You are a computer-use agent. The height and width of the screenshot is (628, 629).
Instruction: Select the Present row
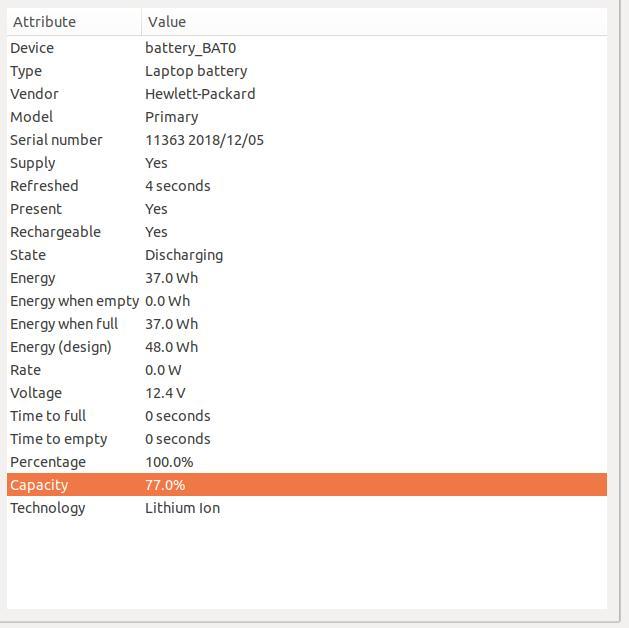(307, 209)
